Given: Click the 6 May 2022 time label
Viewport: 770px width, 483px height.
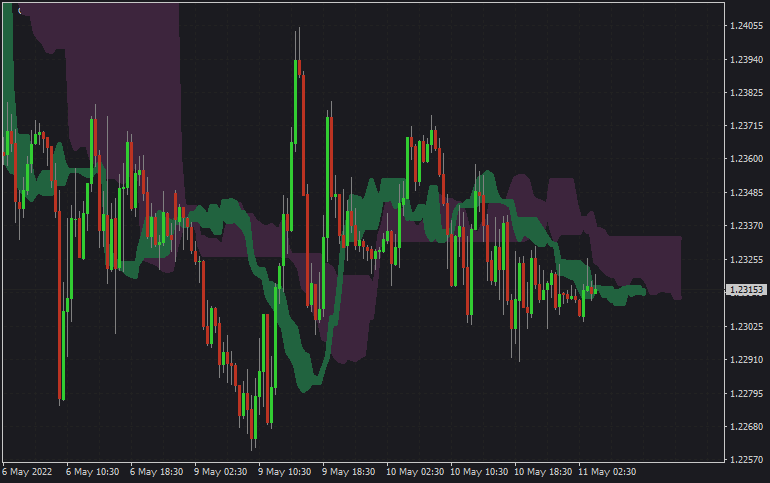Looking at the screenshot, I should pyautogui.click(x=27, y=472).
